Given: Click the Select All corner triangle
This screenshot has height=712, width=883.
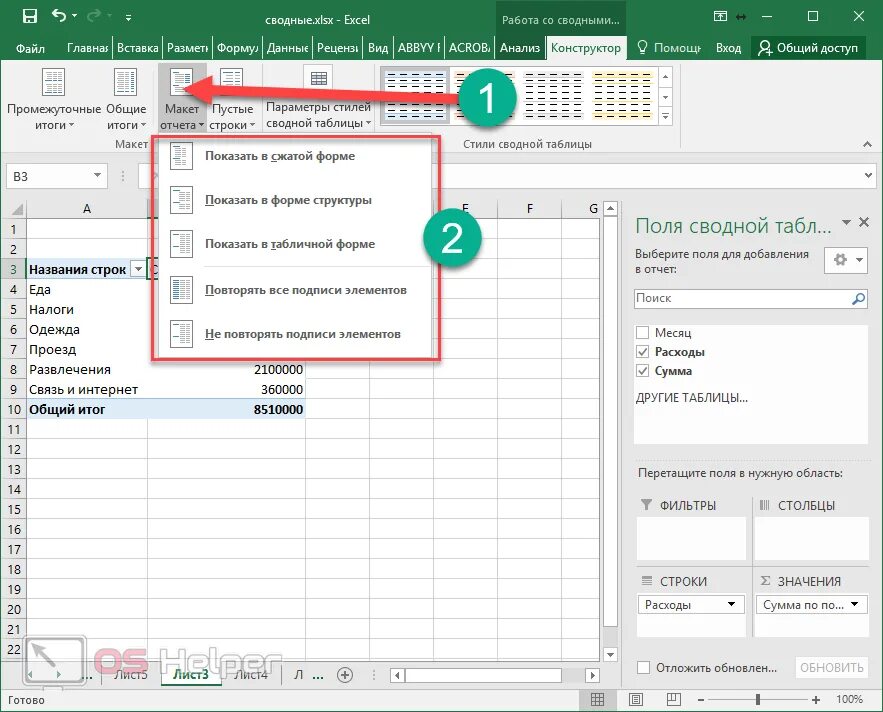Looking at the screenshot, I should [x=17, y=209].
